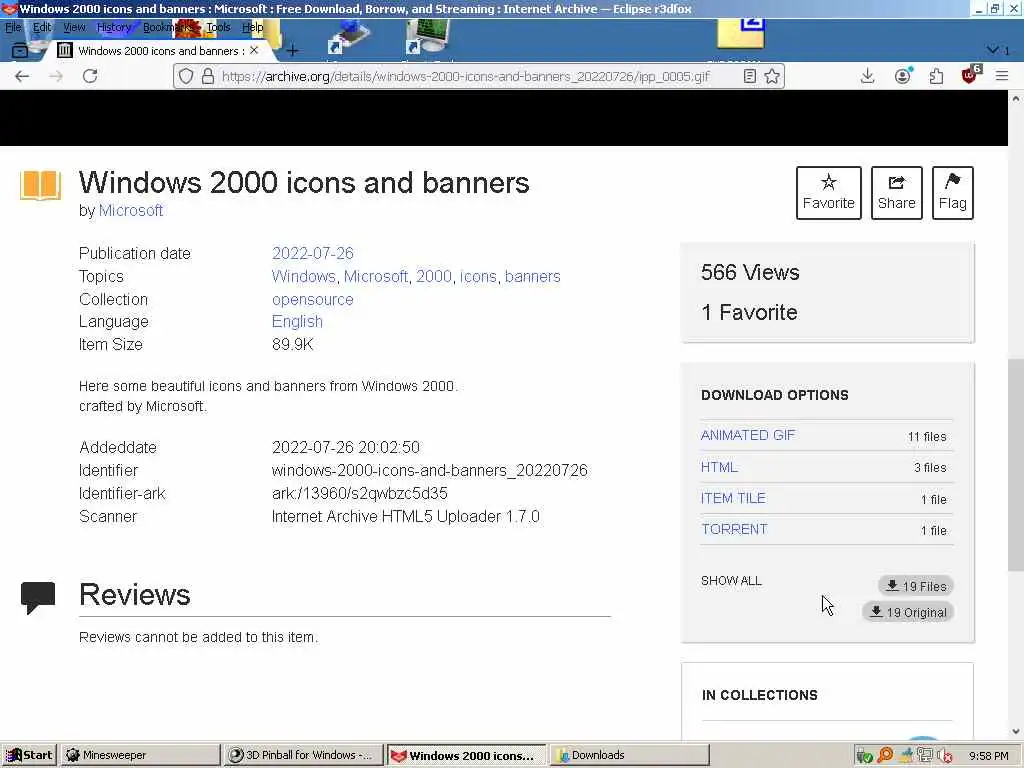Open the Microsoft topic link
1024x768 pixels.
click(376, 276)
